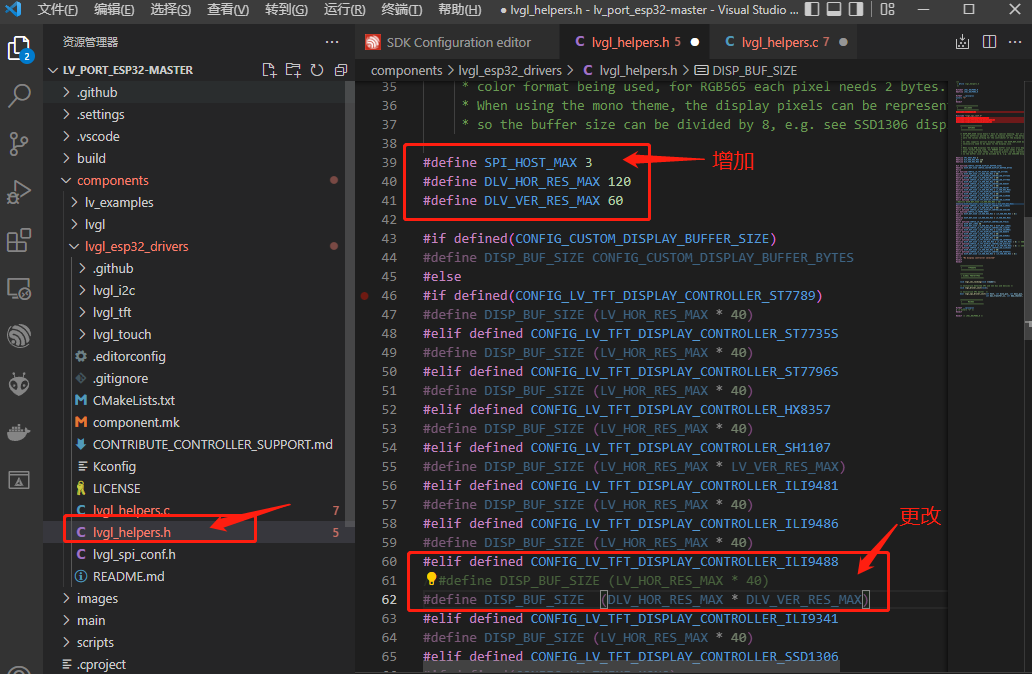
Task: Open the 文件(F) menu
Action: tap(57, 10)
